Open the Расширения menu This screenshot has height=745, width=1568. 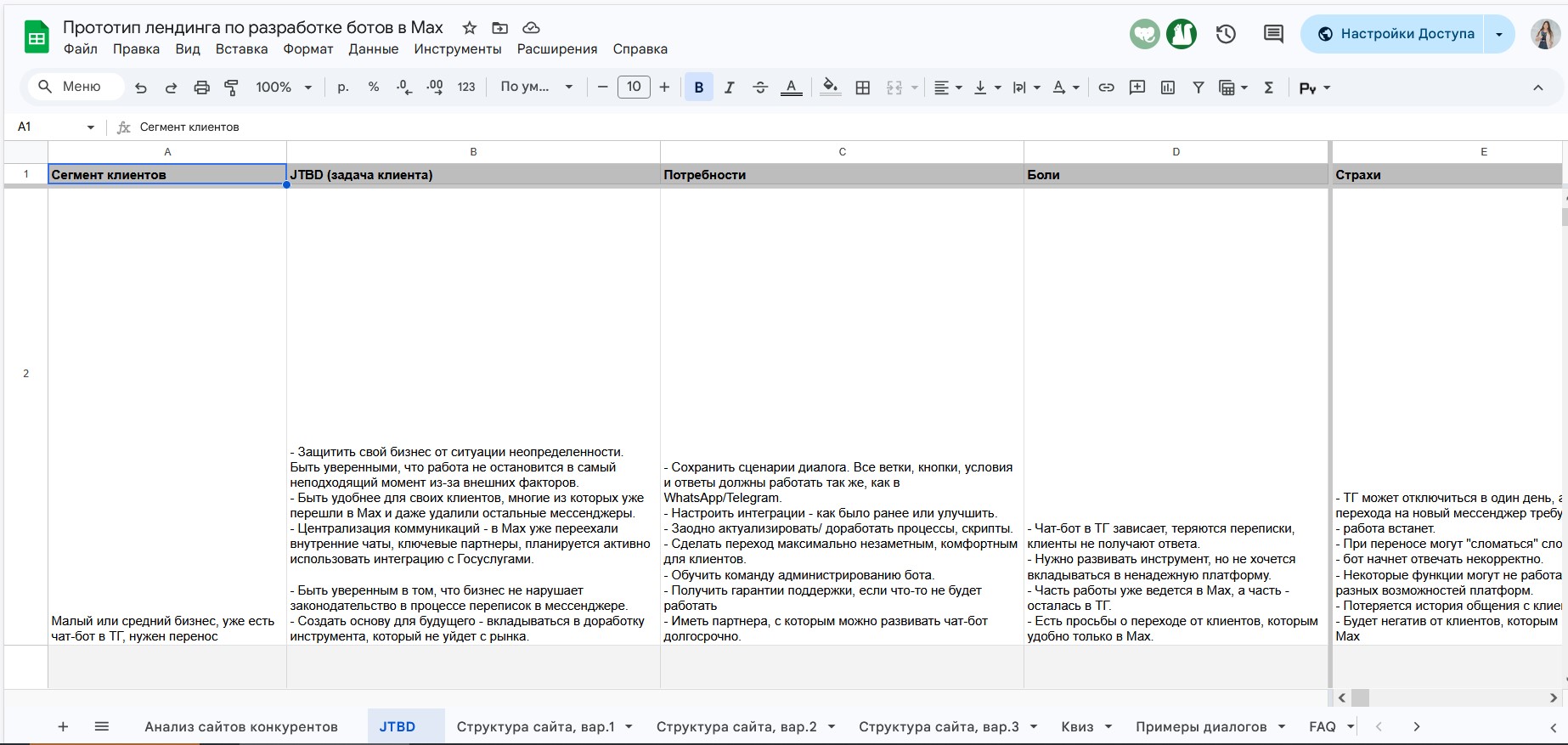coord(557,49)
